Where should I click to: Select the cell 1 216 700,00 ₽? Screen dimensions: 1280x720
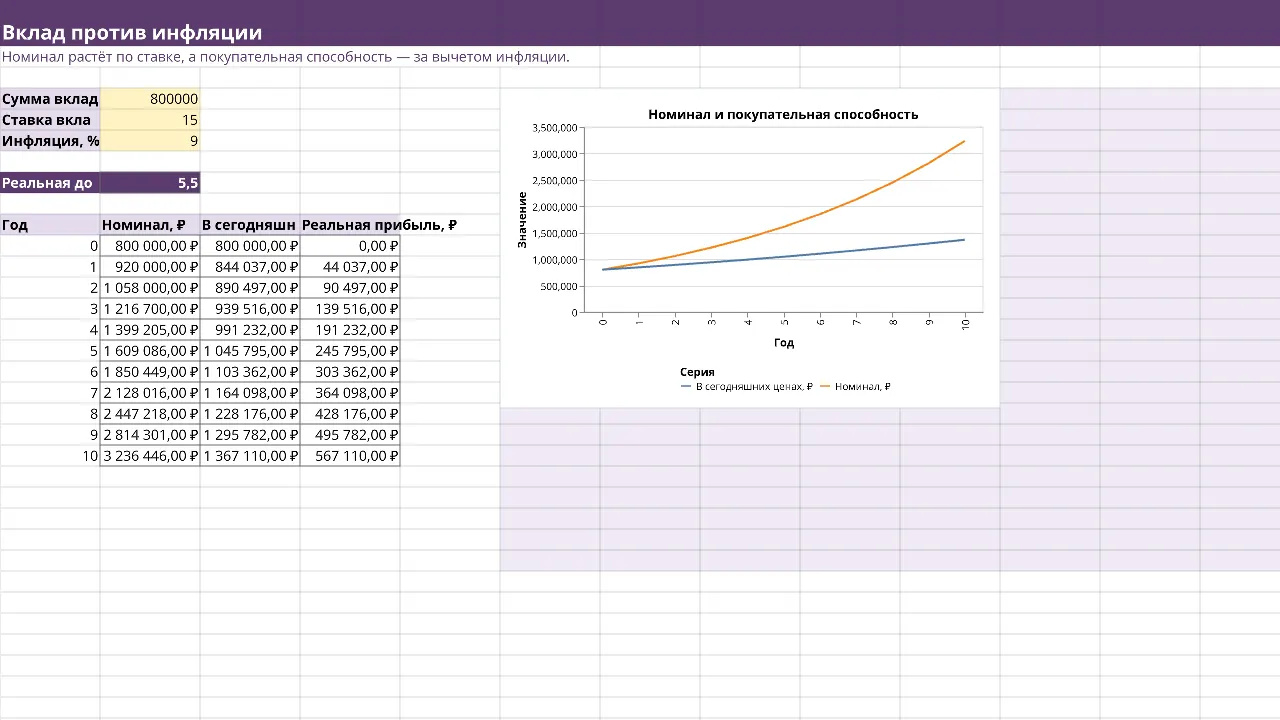coord(150,309)
